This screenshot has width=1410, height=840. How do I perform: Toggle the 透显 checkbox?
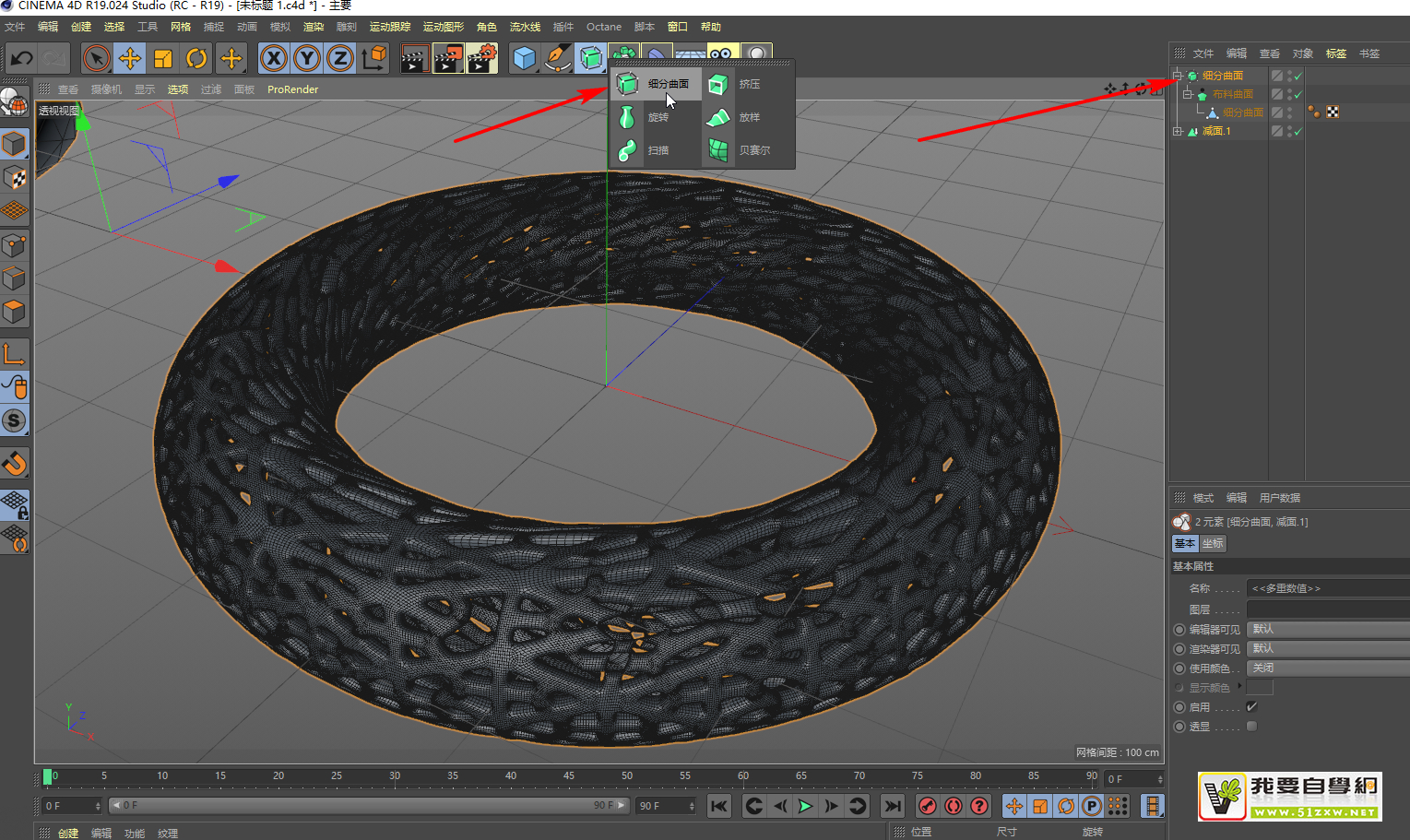point(1251,726)
